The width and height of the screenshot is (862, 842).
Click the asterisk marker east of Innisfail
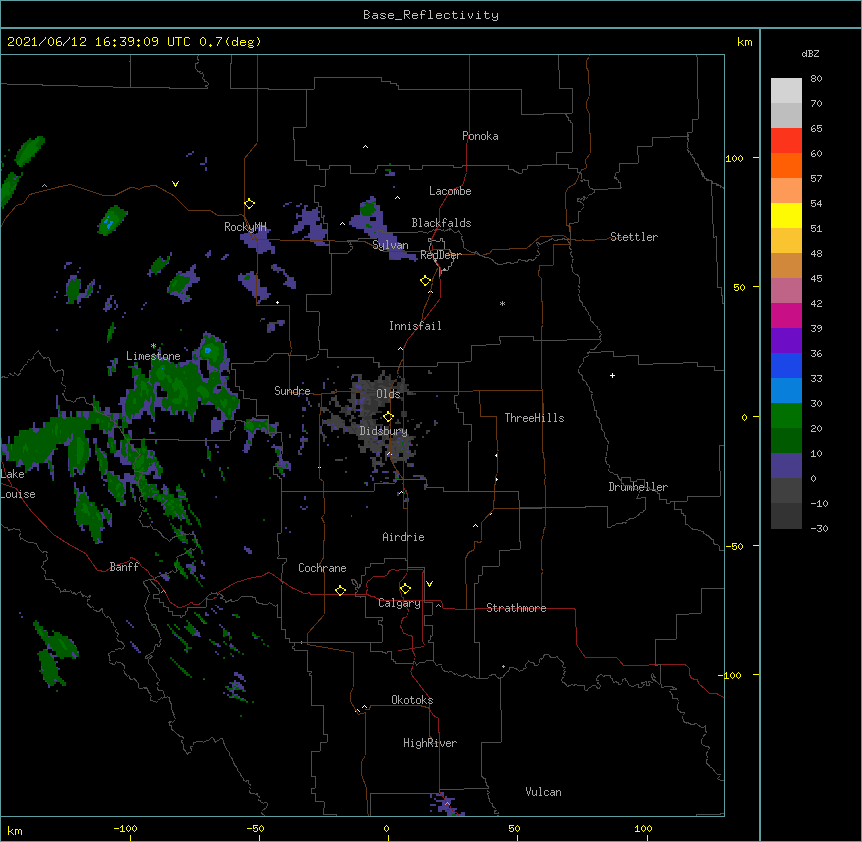(x=502, y=303)
